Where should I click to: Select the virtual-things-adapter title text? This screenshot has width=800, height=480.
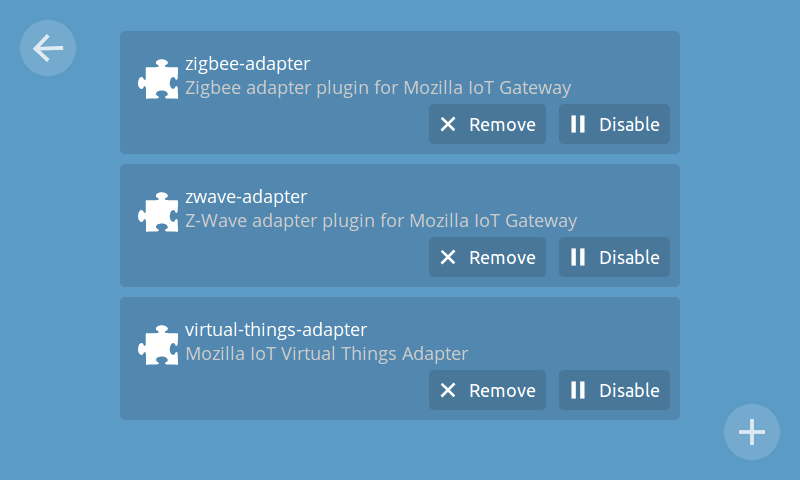click(276, 330)
